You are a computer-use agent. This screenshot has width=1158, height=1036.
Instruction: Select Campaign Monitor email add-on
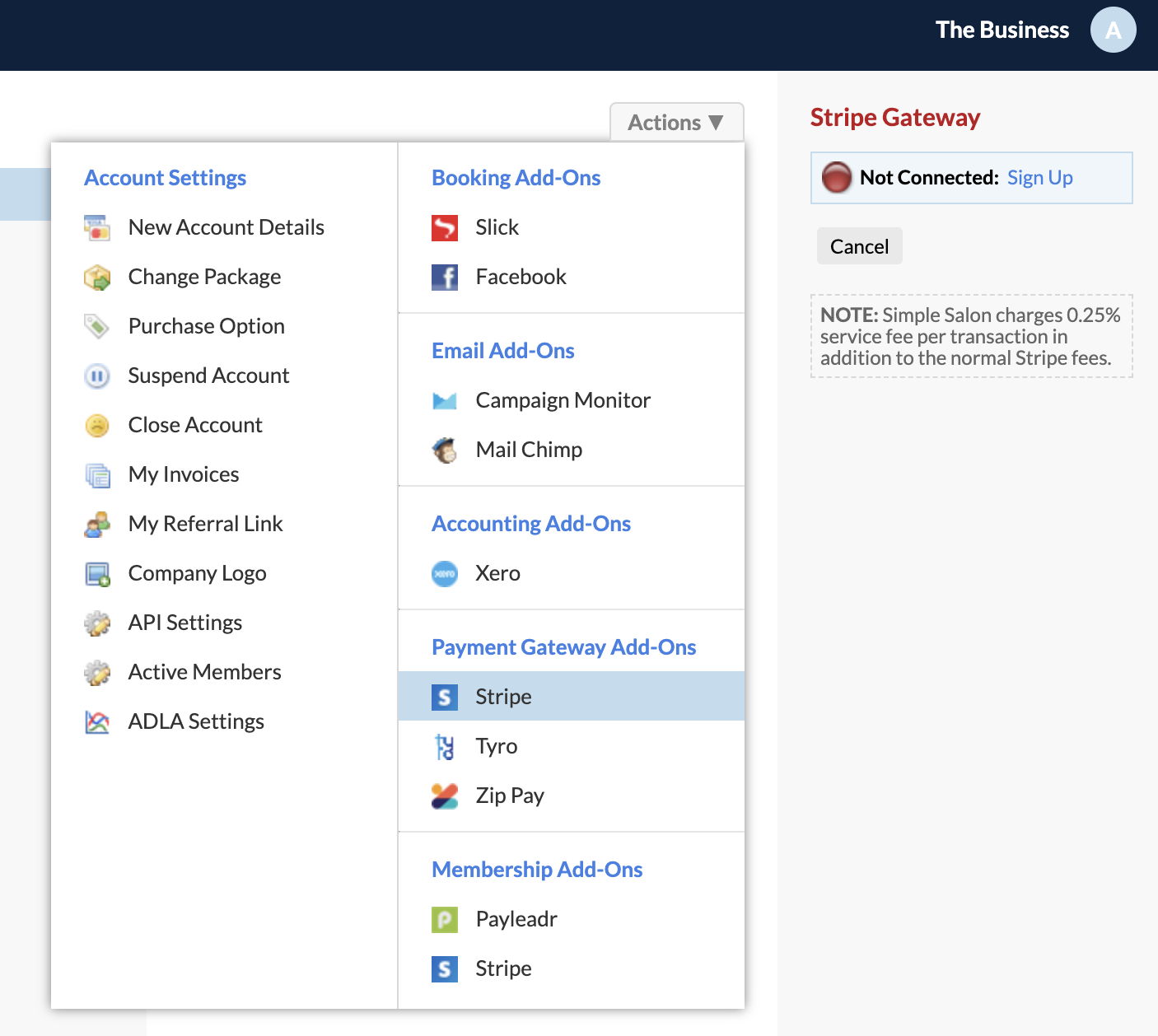(572, 400)
